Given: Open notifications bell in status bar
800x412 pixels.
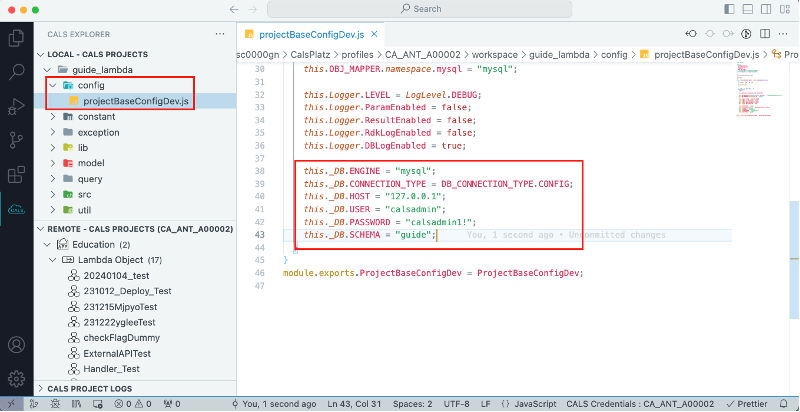Looking at the screenshot, I should pyautogui.click(x=784, y=404).
